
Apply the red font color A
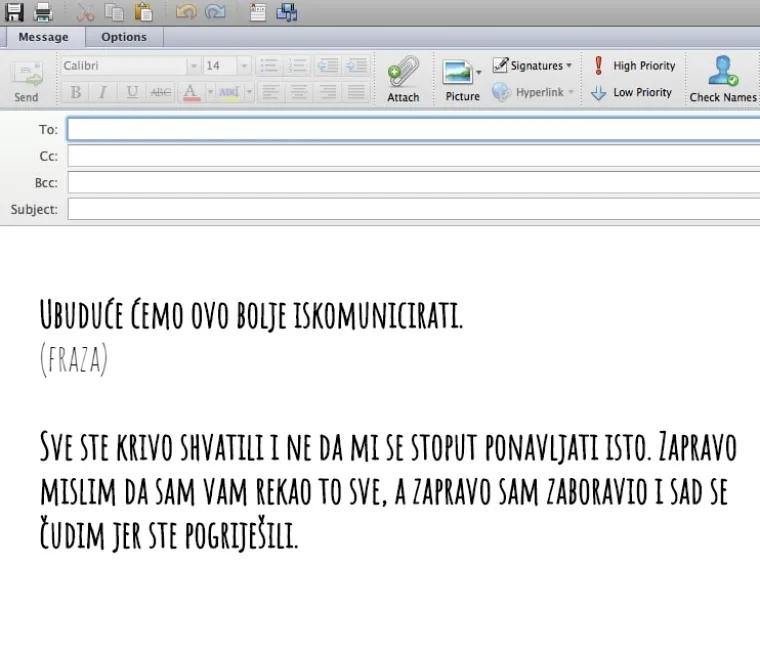(191, 92)
